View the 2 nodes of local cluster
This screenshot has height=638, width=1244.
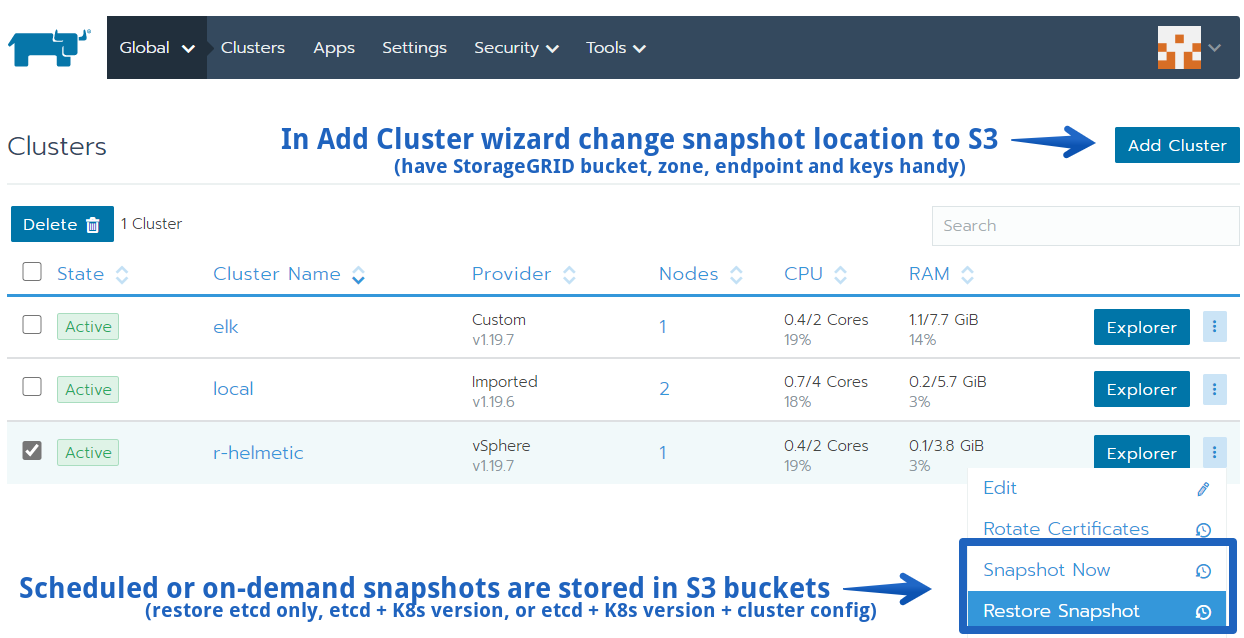664,389
